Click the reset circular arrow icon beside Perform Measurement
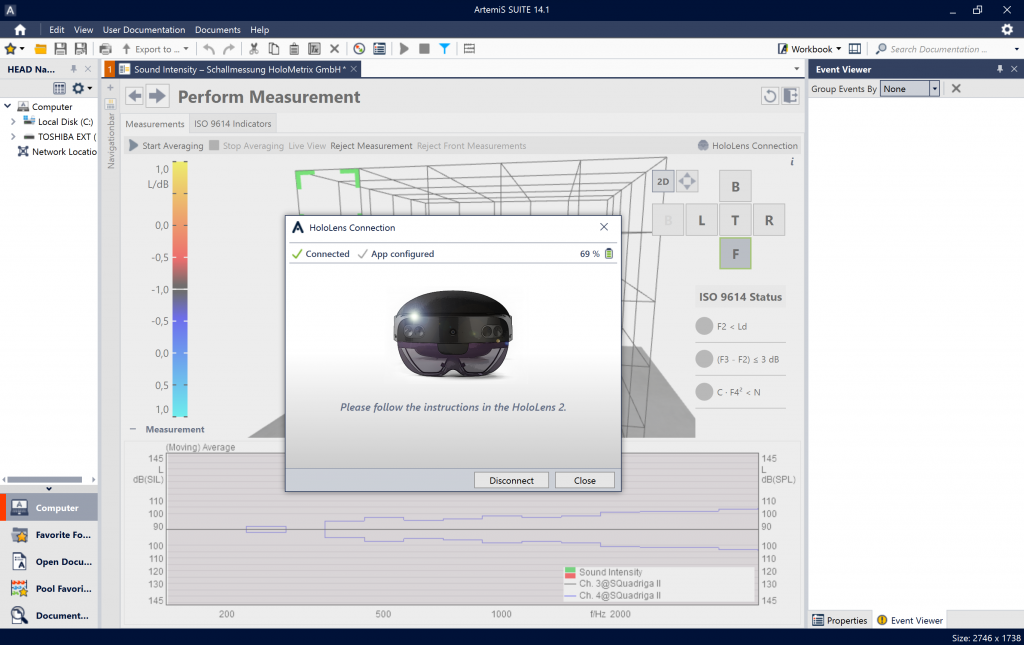This screenshot has width=1024, height=645. (769, 96)
